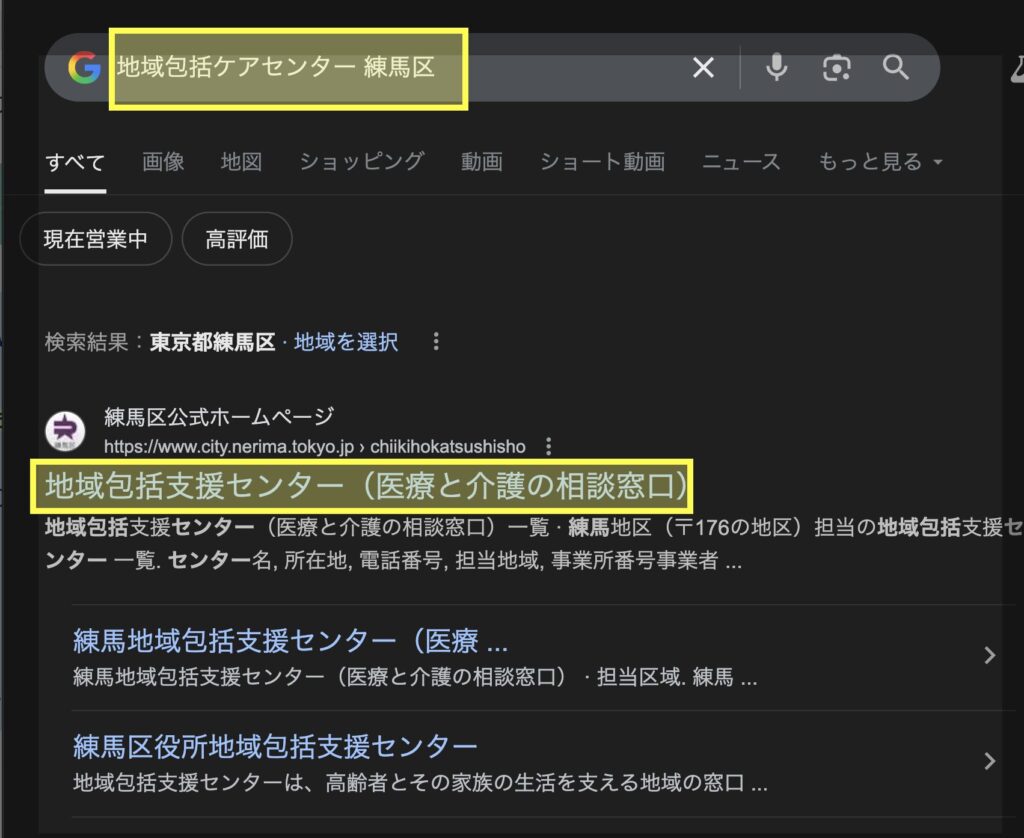This screenshot has width=1024, height=838.
Task: Switch to the 画像 tab
Action: point(163,161)
